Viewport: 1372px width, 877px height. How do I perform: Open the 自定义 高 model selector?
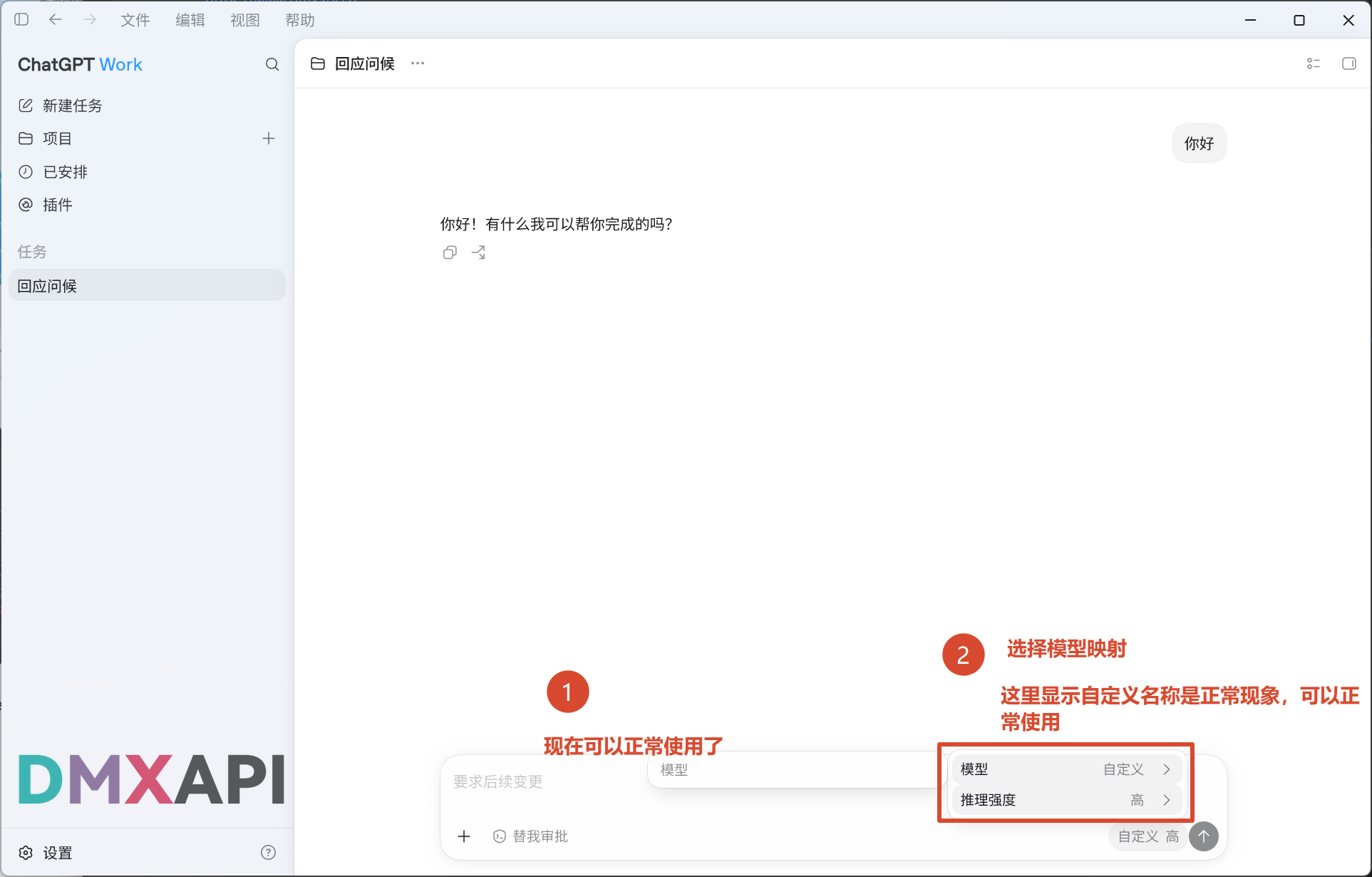pos(1147,836)
